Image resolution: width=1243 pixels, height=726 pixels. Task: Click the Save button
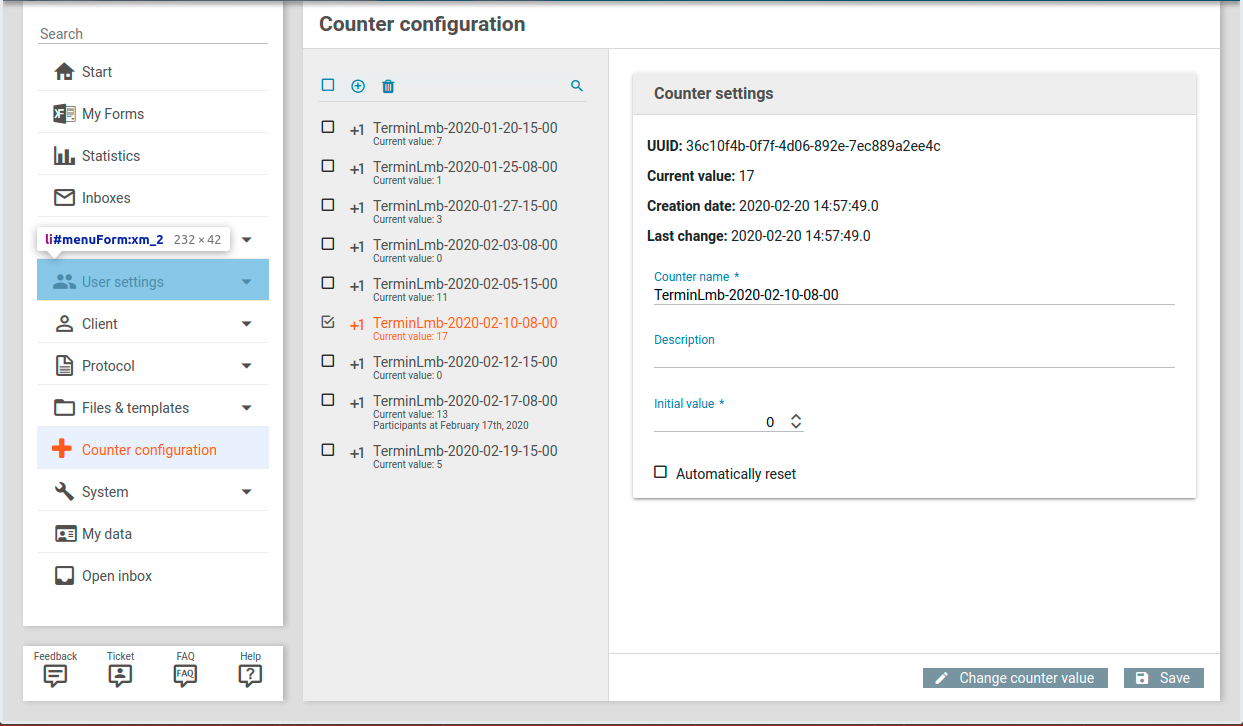tap(1163, 678)
